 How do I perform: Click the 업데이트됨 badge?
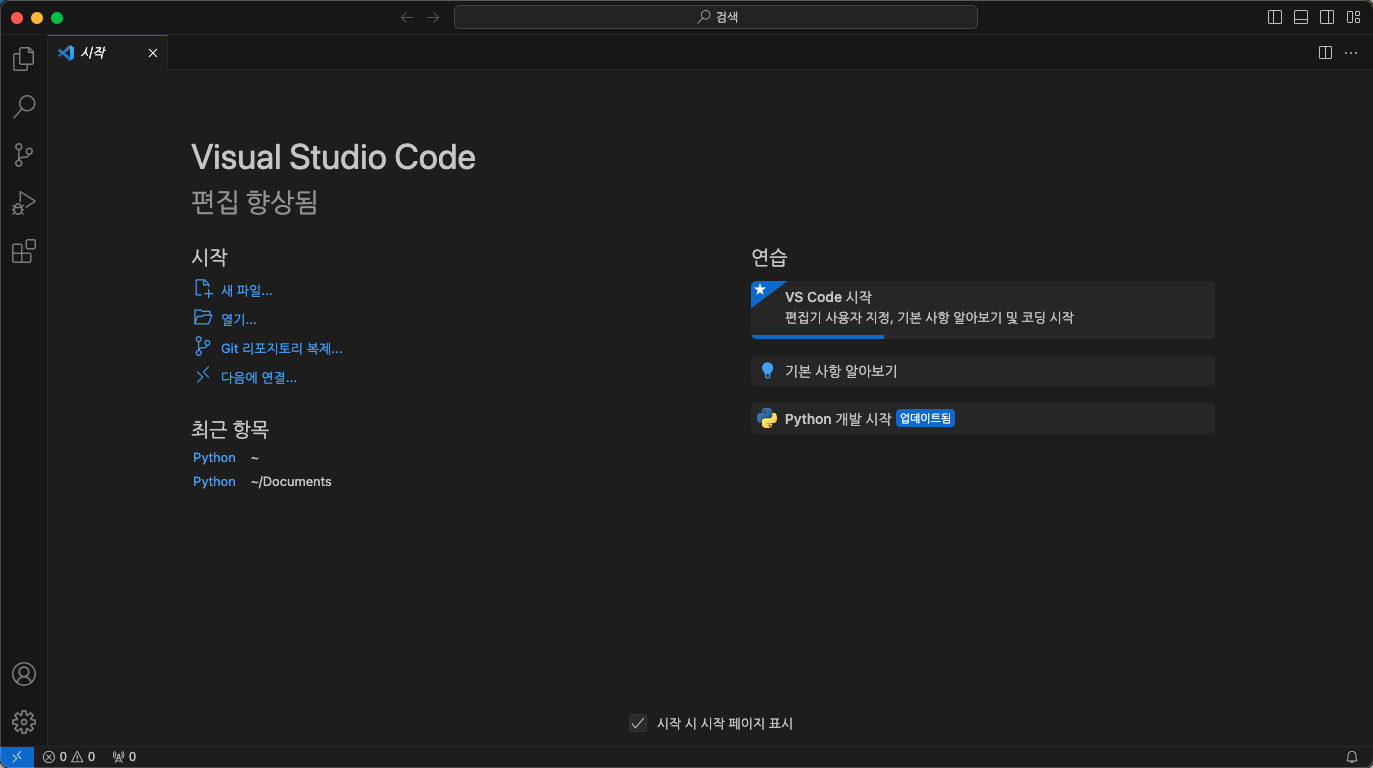click(925, 418)
